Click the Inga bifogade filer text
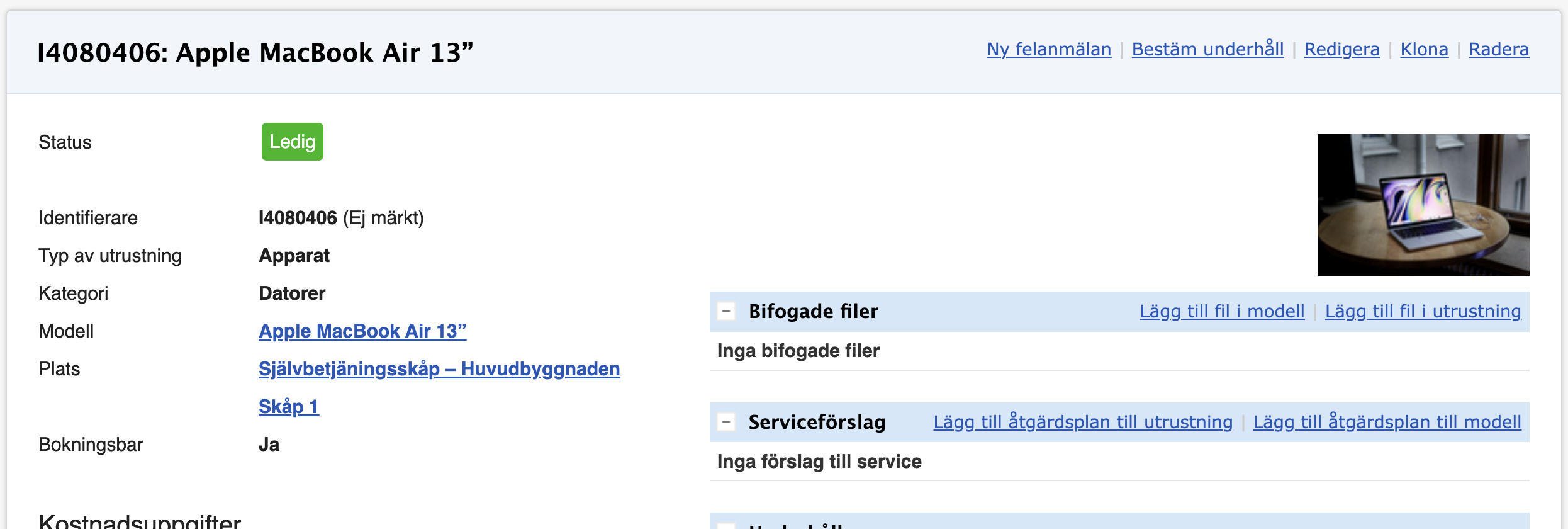1568x529 pixels. [798, 351]
